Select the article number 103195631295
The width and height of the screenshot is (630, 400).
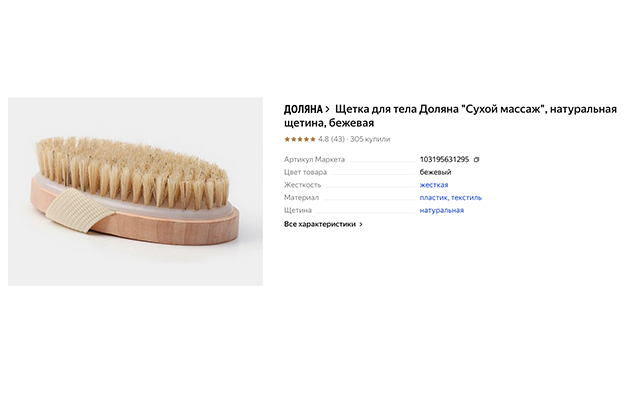pos(444,159)
